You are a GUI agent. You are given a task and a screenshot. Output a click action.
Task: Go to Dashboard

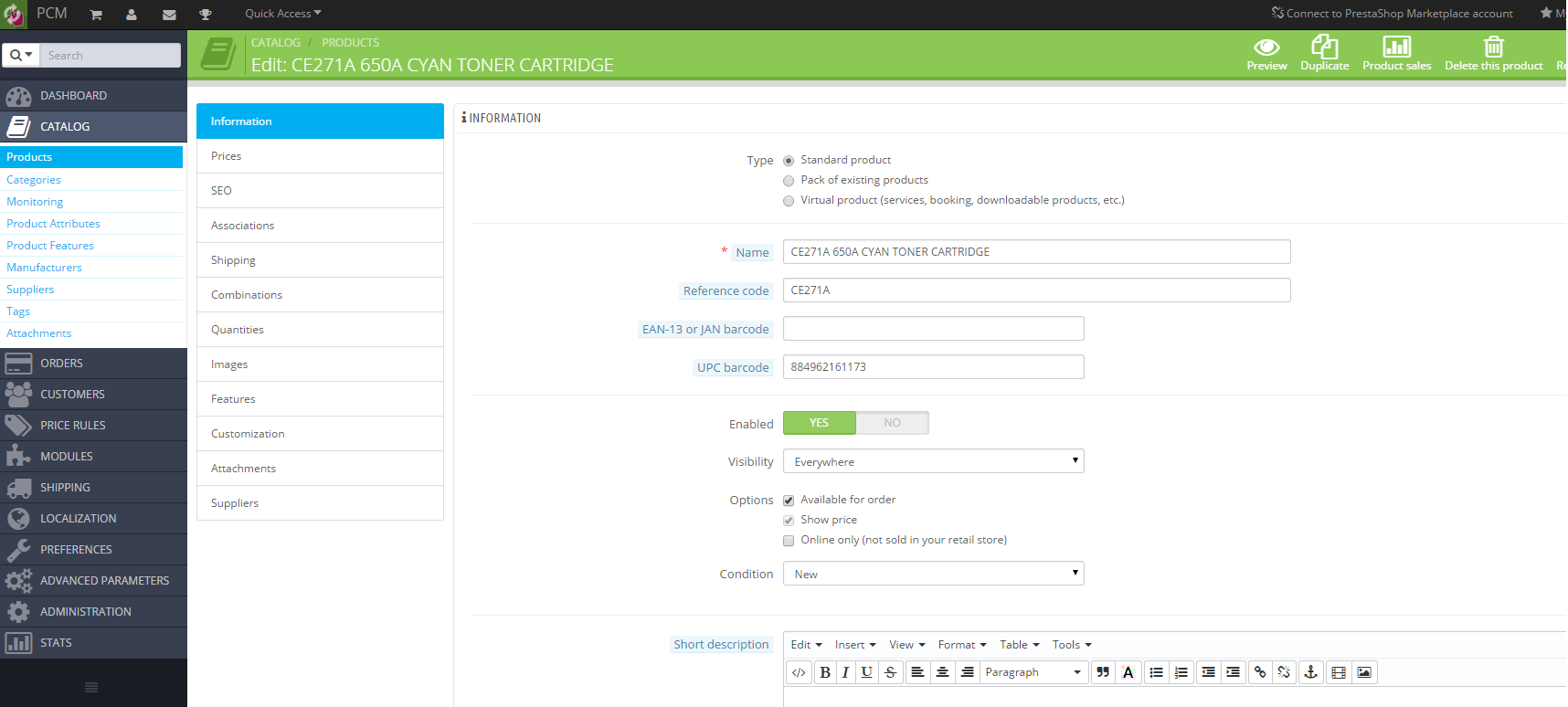pos(93,96)
